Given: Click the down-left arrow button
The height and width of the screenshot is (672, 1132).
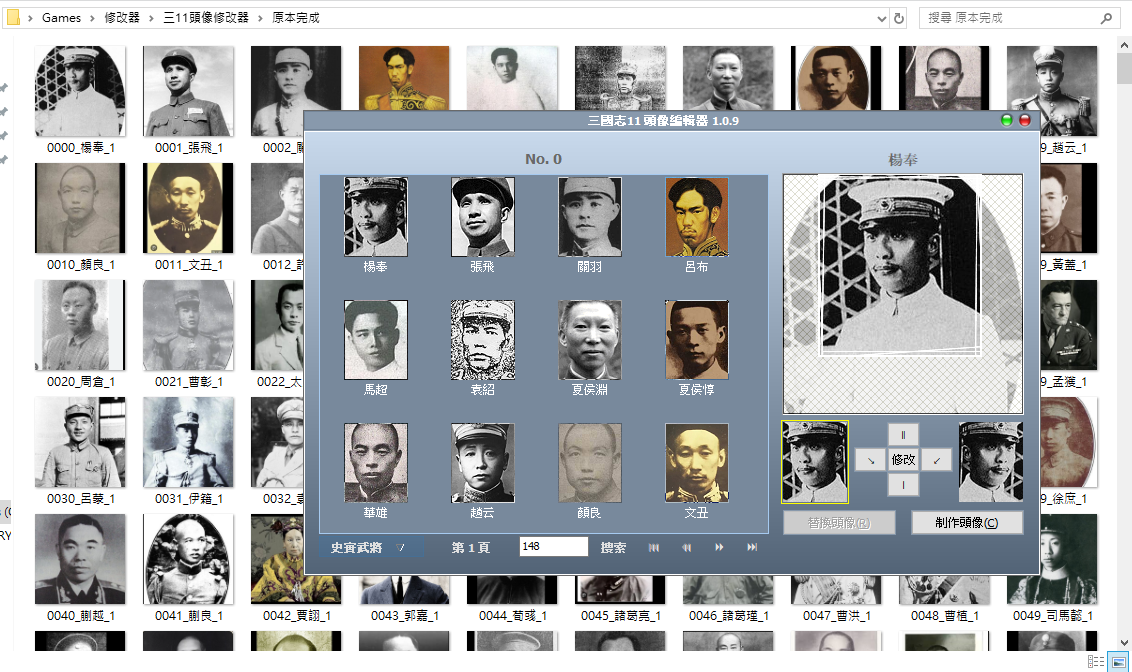Looking at the screenshot, I should pyautogui.click(x=936, y=460).
